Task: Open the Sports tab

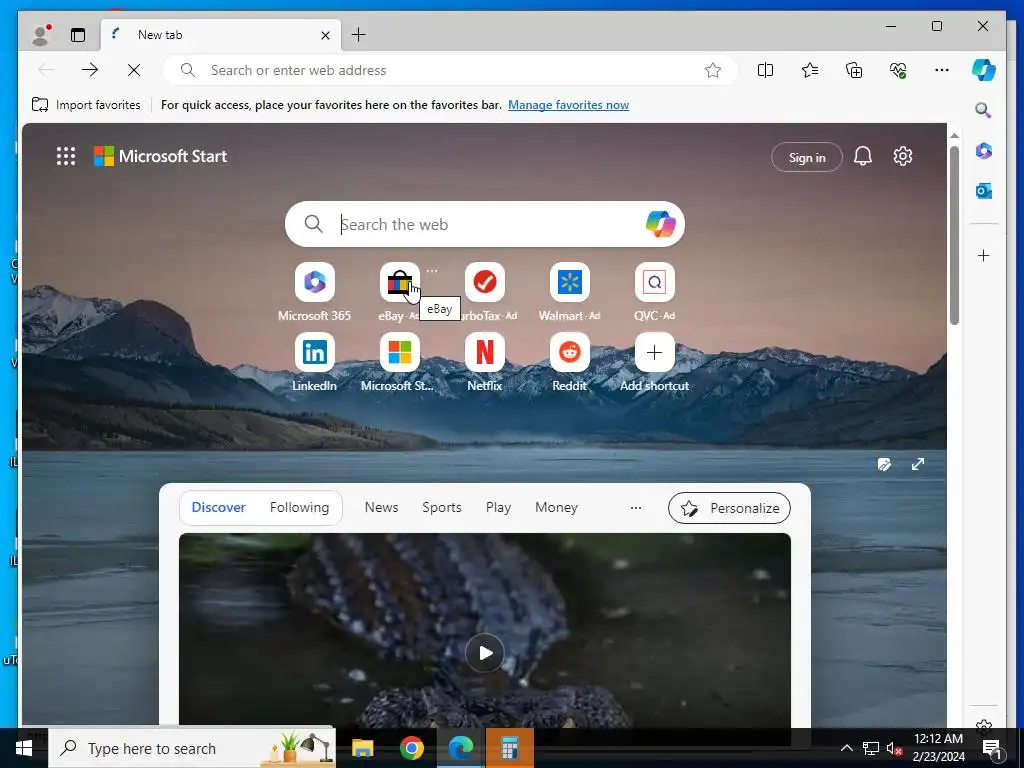Action: pos(441,507)
